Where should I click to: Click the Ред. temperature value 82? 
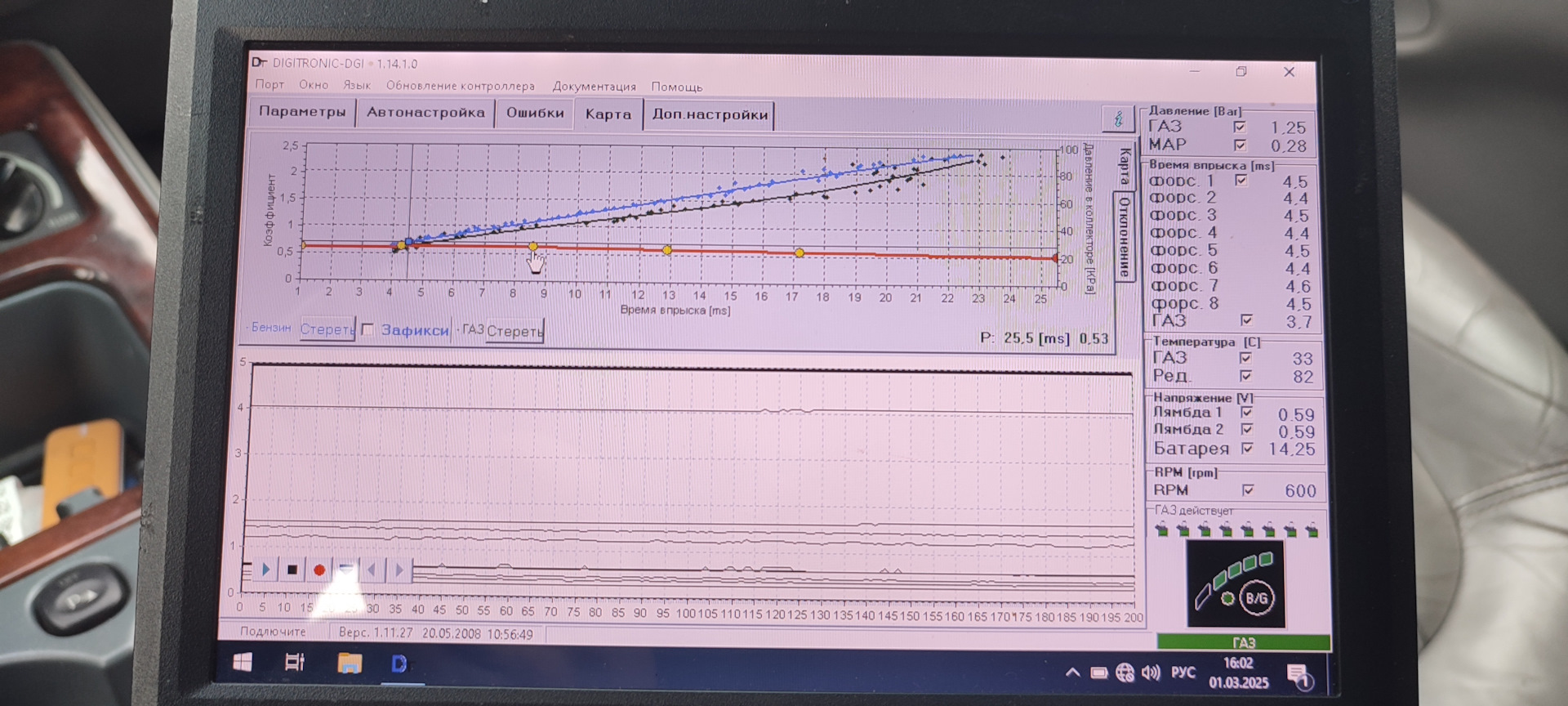point(1303,377)
